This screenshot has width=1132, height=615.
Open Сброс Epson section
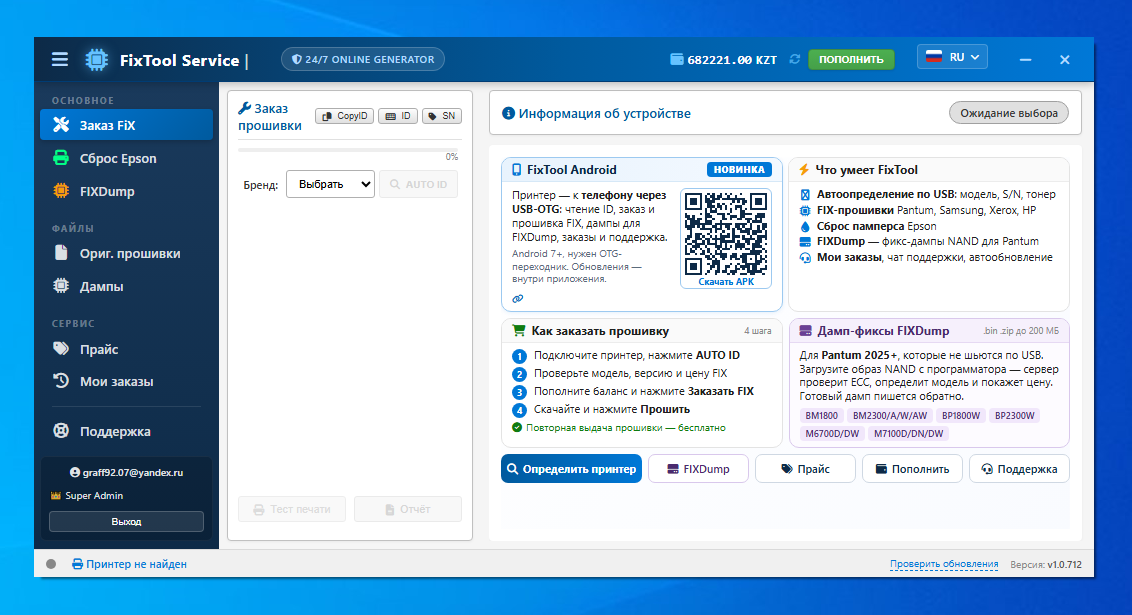tap(126, 158)
